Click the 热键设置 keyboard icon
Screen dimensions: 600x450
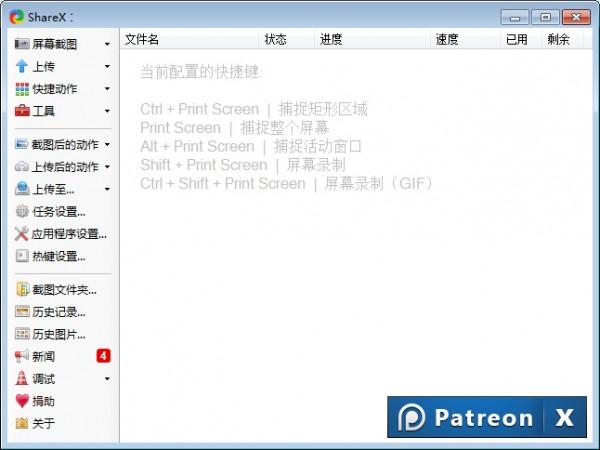click(22, 256)
